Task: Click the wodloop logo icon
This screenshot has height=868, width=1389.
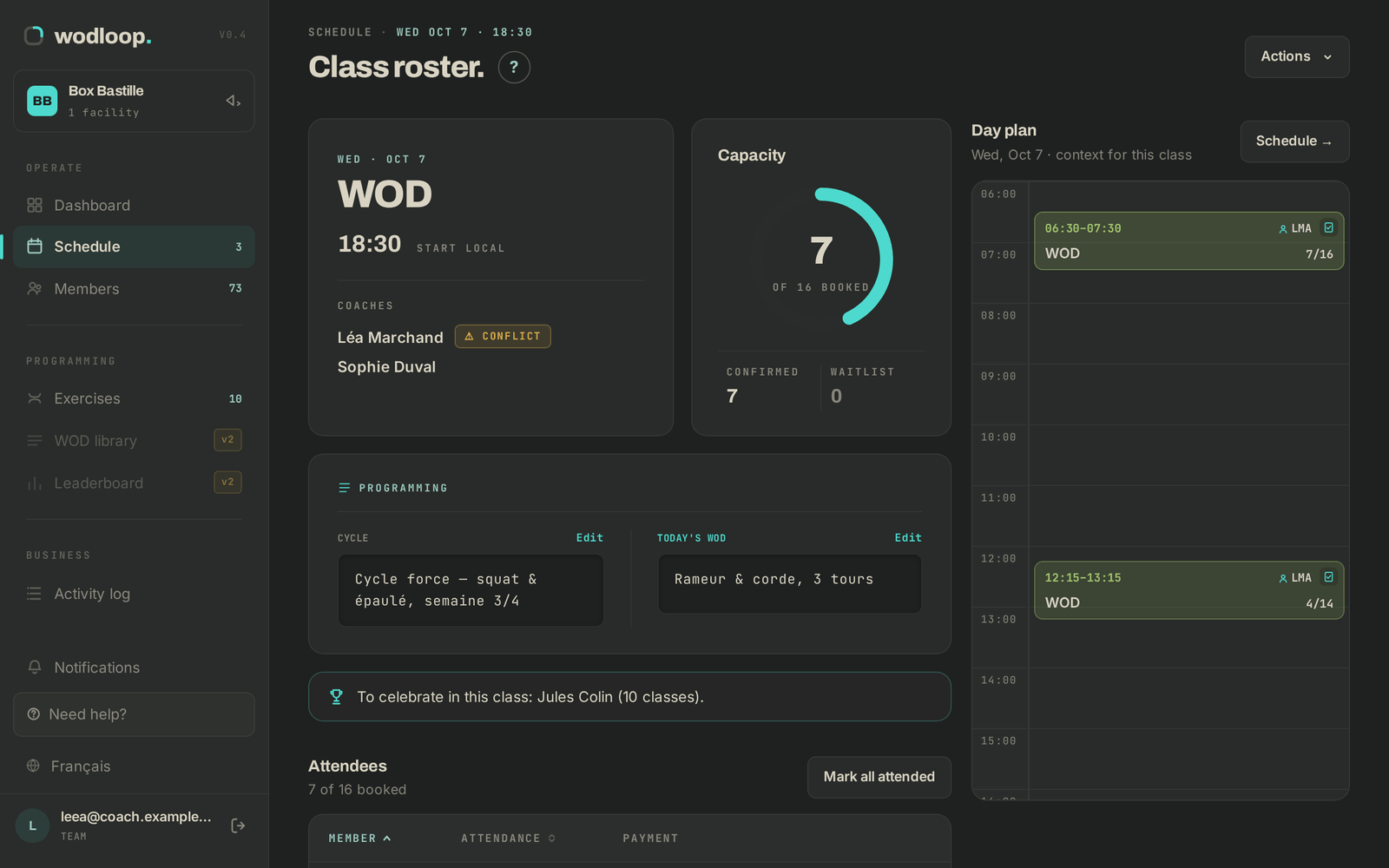Action: [x=34, y=36]
